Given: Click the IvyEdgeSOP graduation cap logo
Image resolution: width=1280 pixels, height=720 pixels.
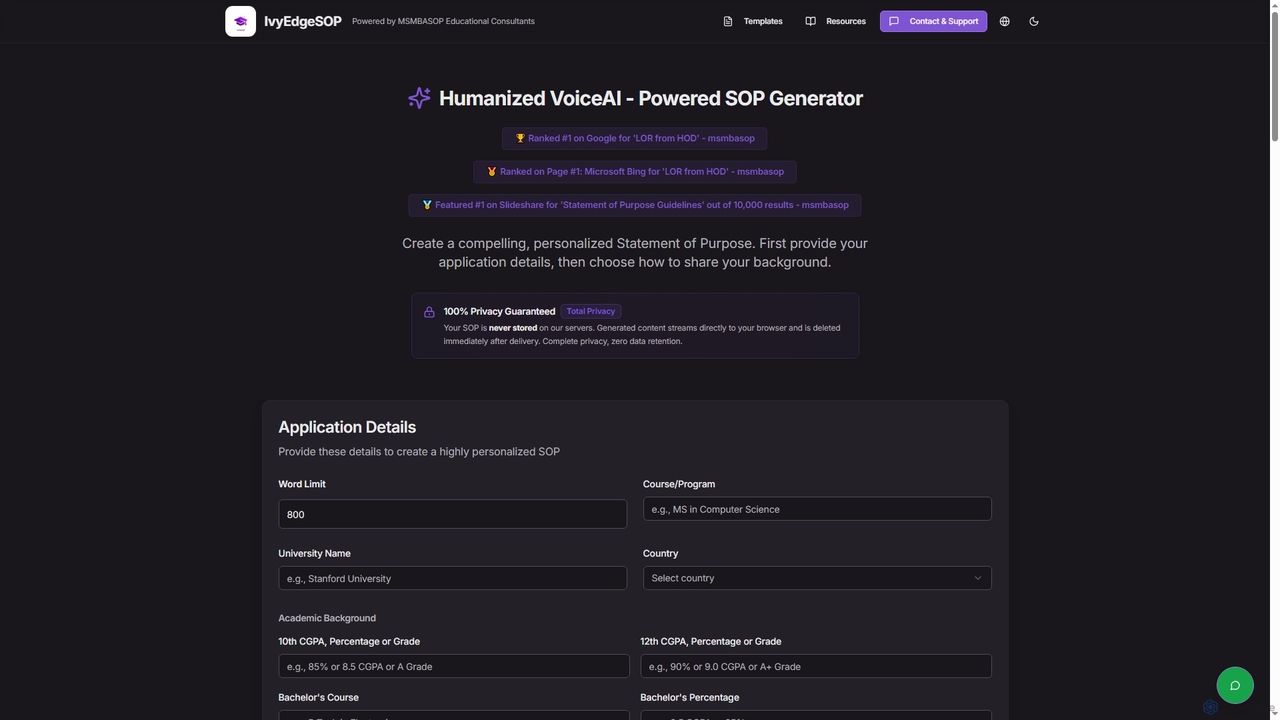Looking at the screenshot, I should click(240, 21).
